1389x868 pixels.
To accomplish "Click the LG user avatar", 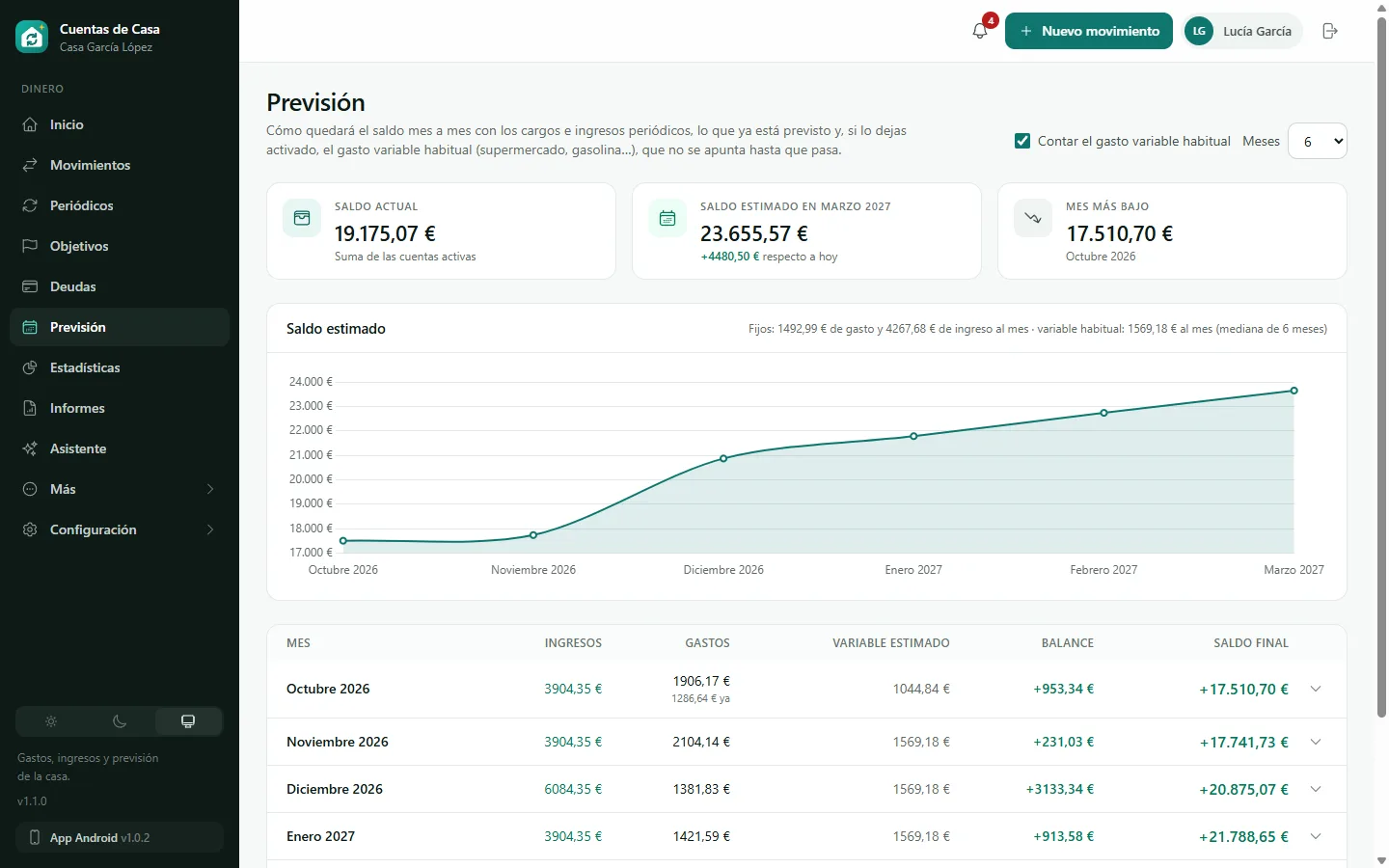I will [1199, 31].
